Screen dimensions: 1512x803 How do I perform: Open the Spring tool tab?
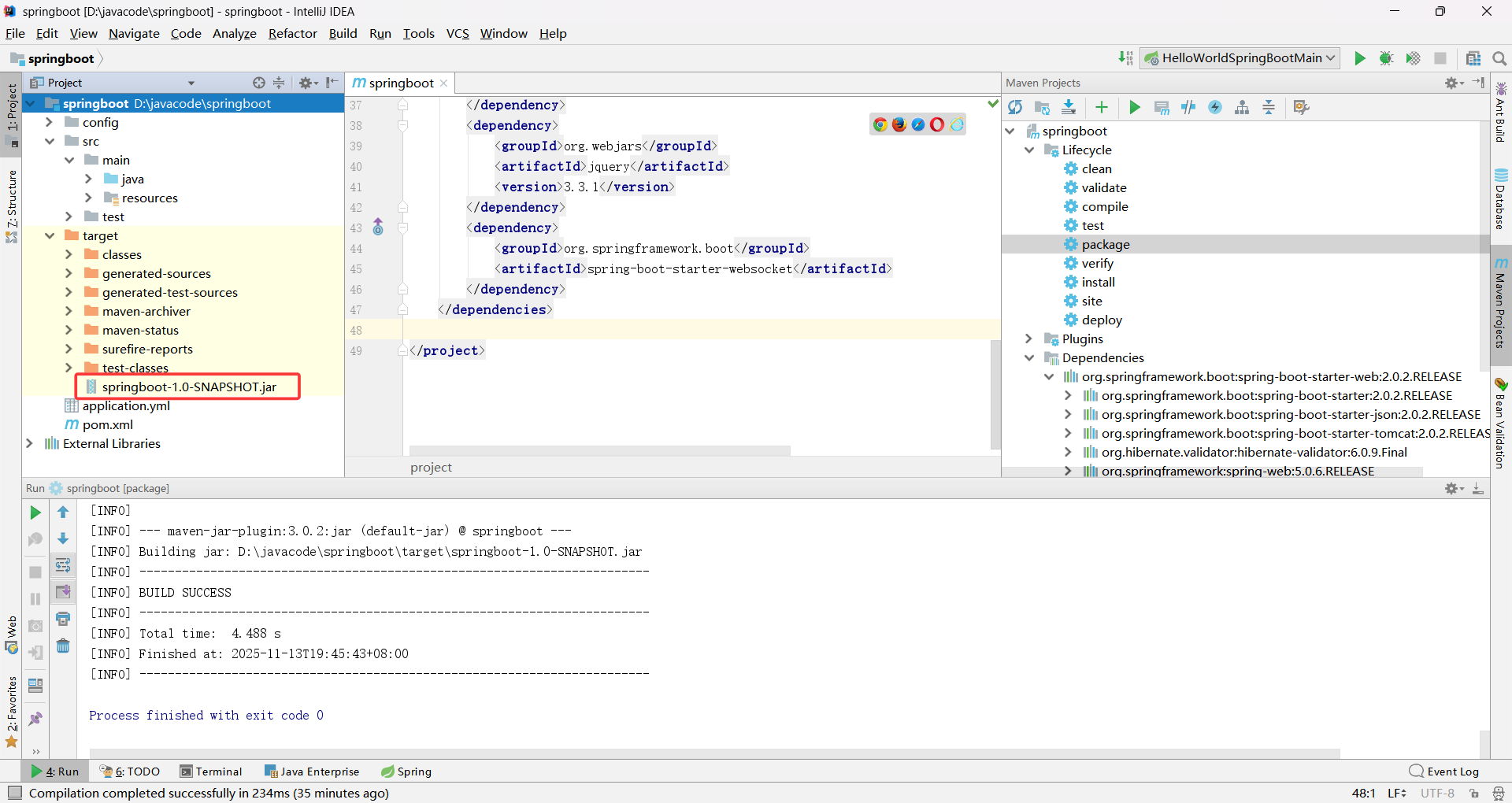pos(406,772)
